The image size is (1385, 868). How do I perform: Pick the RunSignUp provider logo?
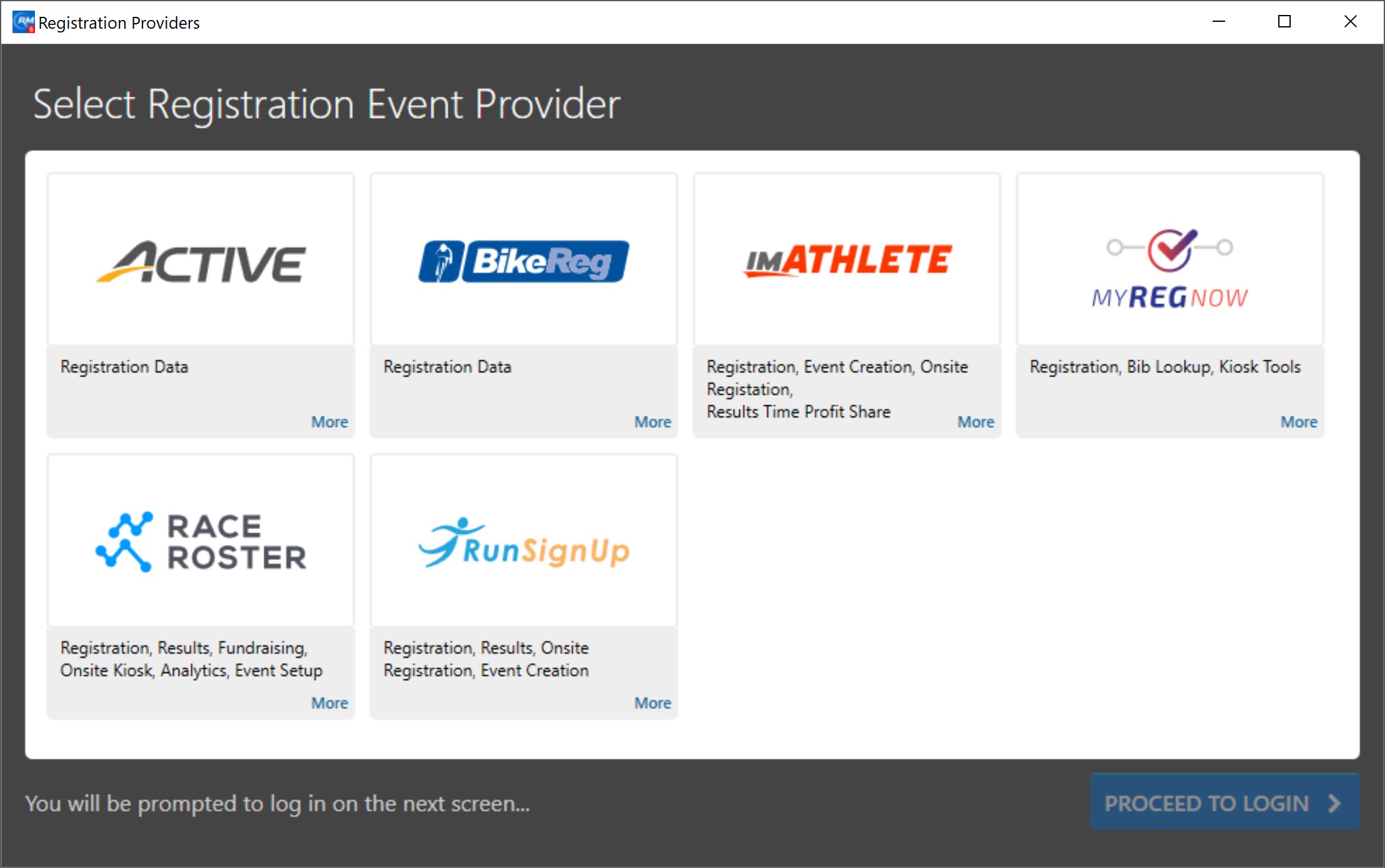tap(523, 543)
